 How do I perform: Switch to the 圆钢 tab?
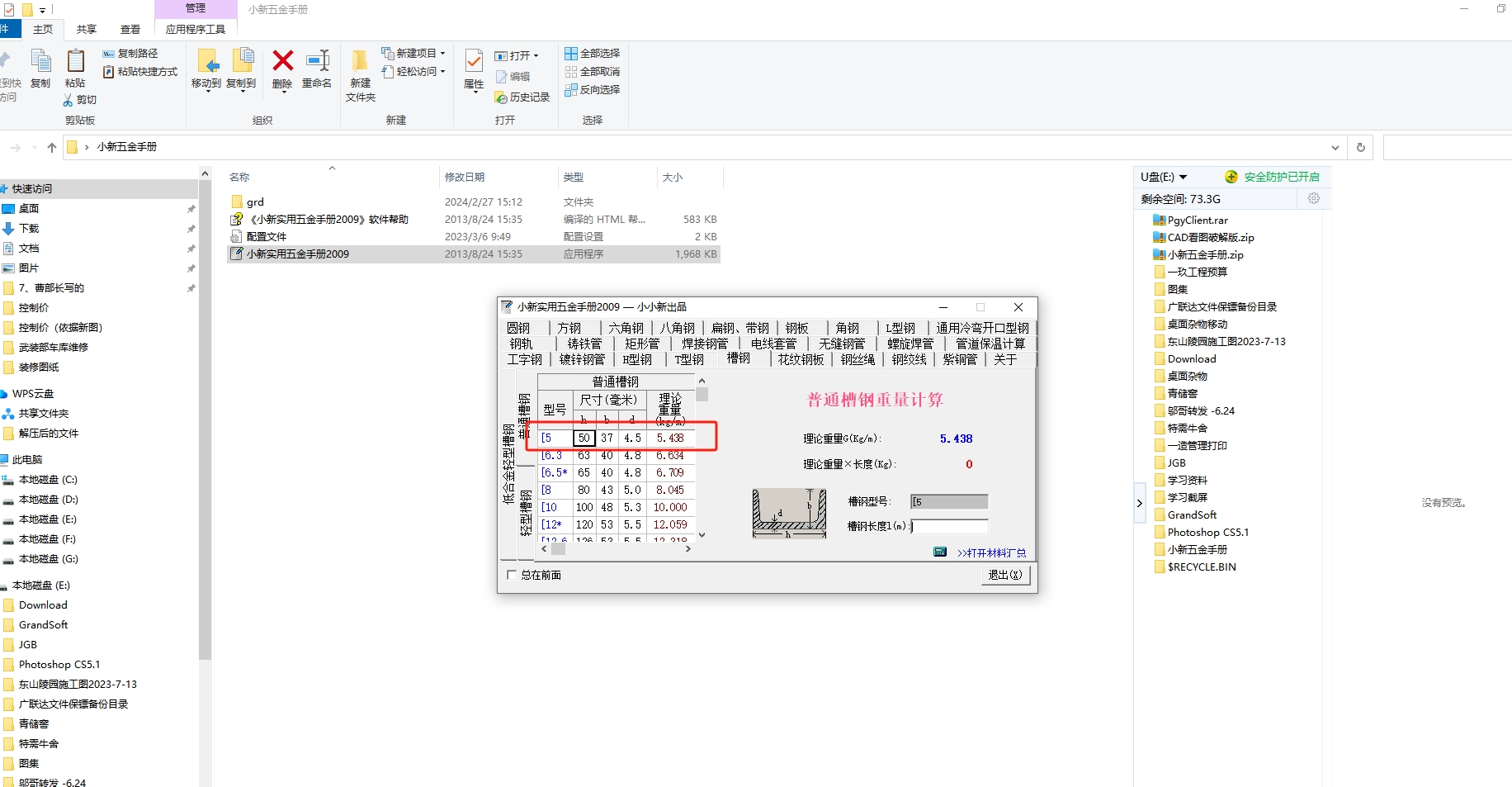pyautogui.click(x=519, y=329)
